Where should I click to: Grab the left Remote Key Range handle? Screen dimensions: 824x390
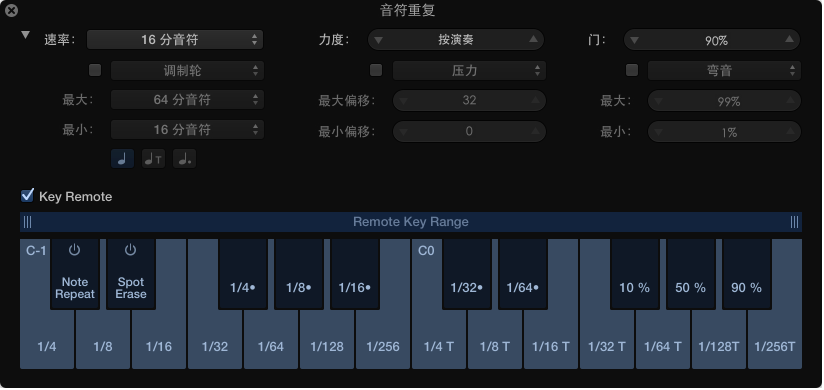click(x=27, y=222)
